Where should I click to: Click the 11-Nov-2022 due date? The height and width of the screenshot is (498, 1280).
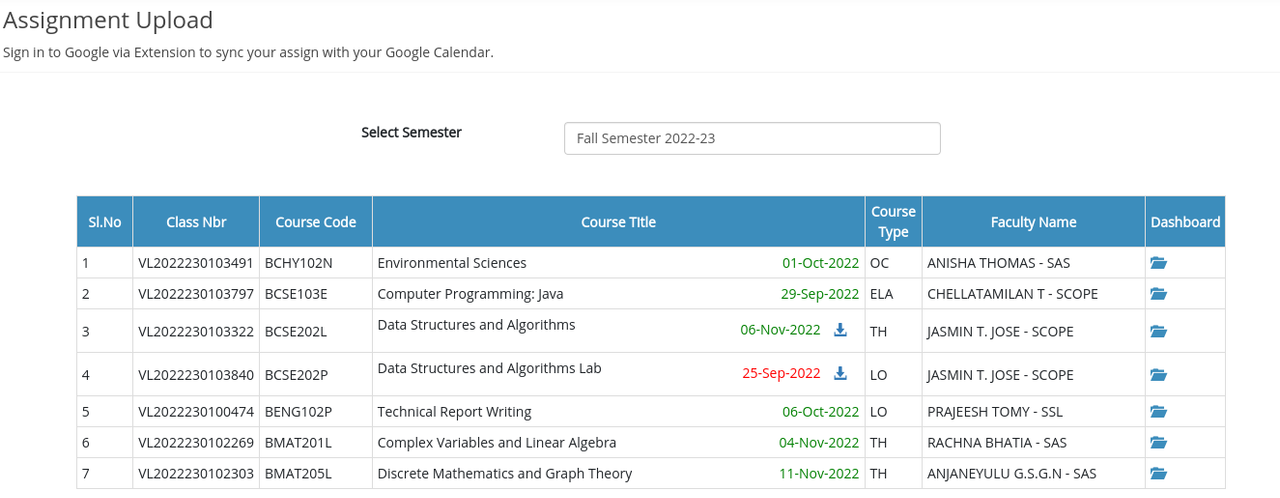tap(819, 474)
